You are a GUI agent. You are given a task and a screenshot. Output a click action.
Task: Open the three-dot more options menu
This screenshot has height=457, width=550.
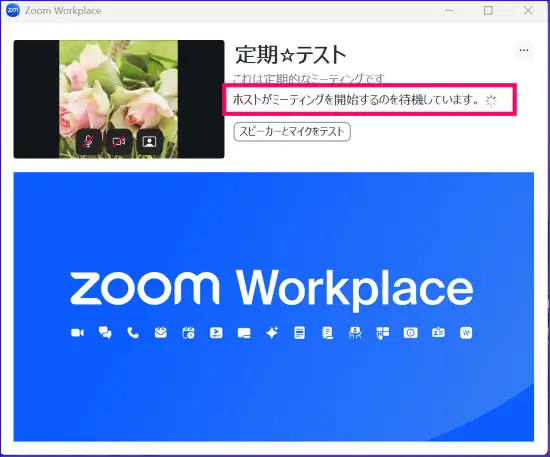point(524,50)
